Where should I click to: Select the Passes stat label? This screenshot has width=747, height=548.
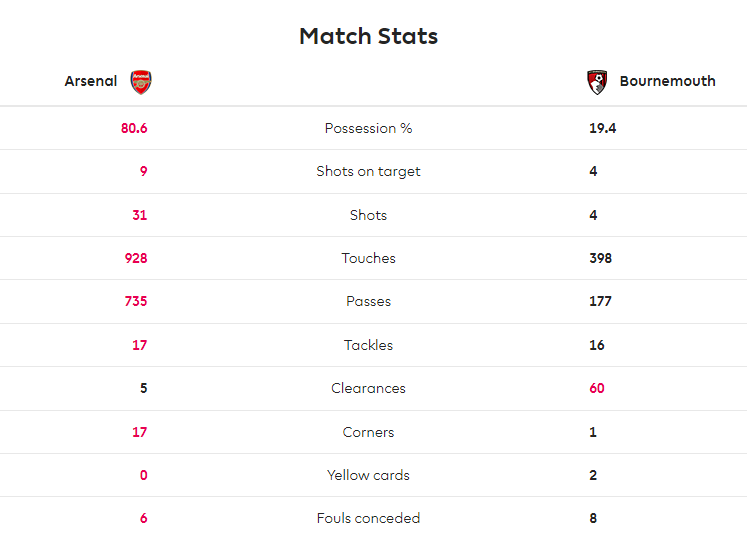(x=368, y=301)
